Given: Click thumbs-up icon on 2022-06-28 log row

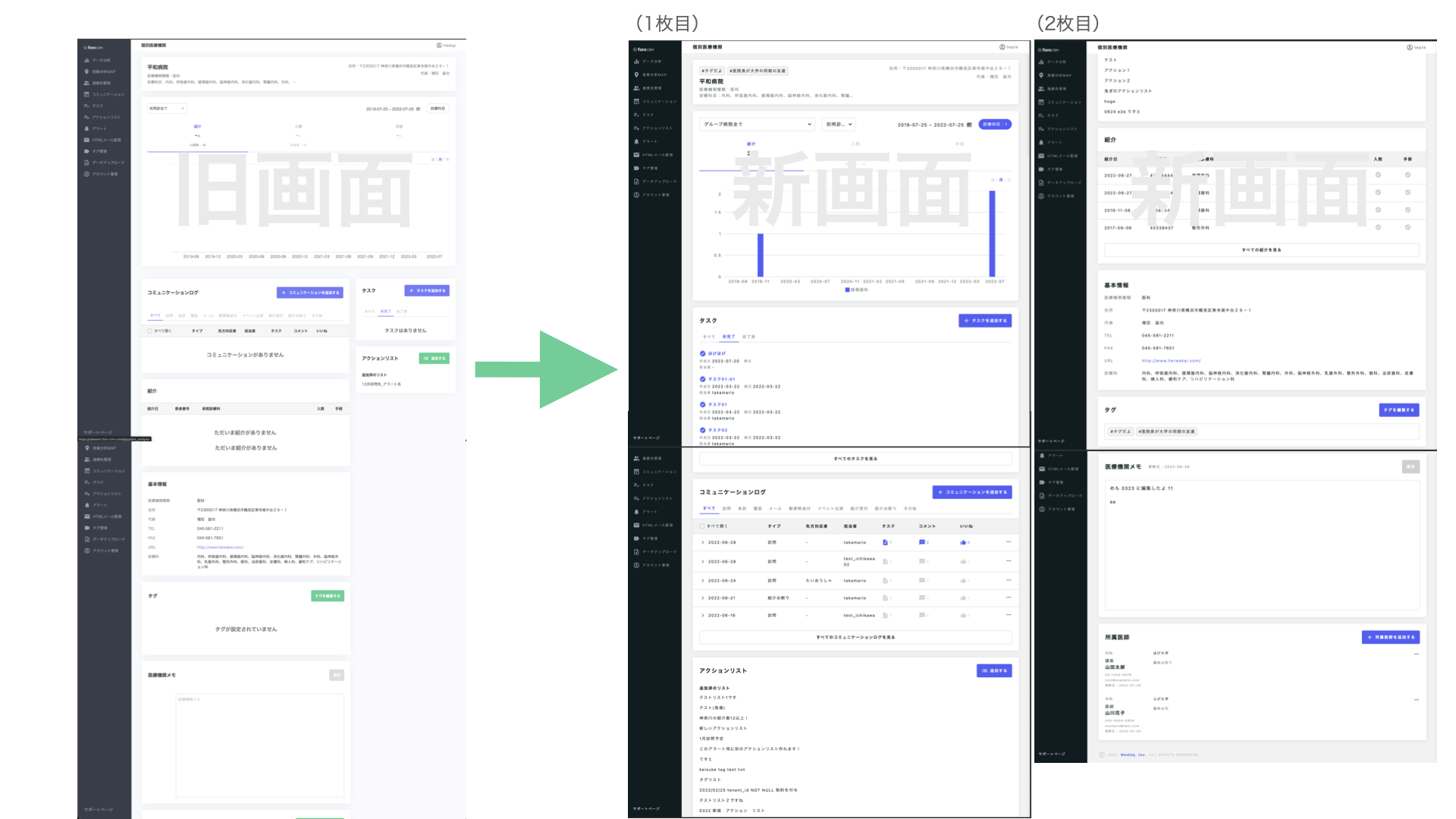Looking at the screenshot, I should coord(963,542).
